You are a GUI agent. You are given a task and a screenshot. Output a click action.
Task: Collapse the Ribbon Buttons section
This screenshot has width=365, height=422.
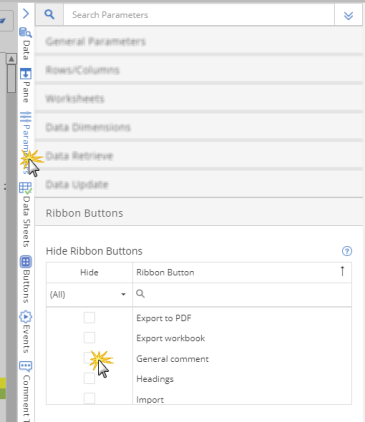click(x=199, y=213)
